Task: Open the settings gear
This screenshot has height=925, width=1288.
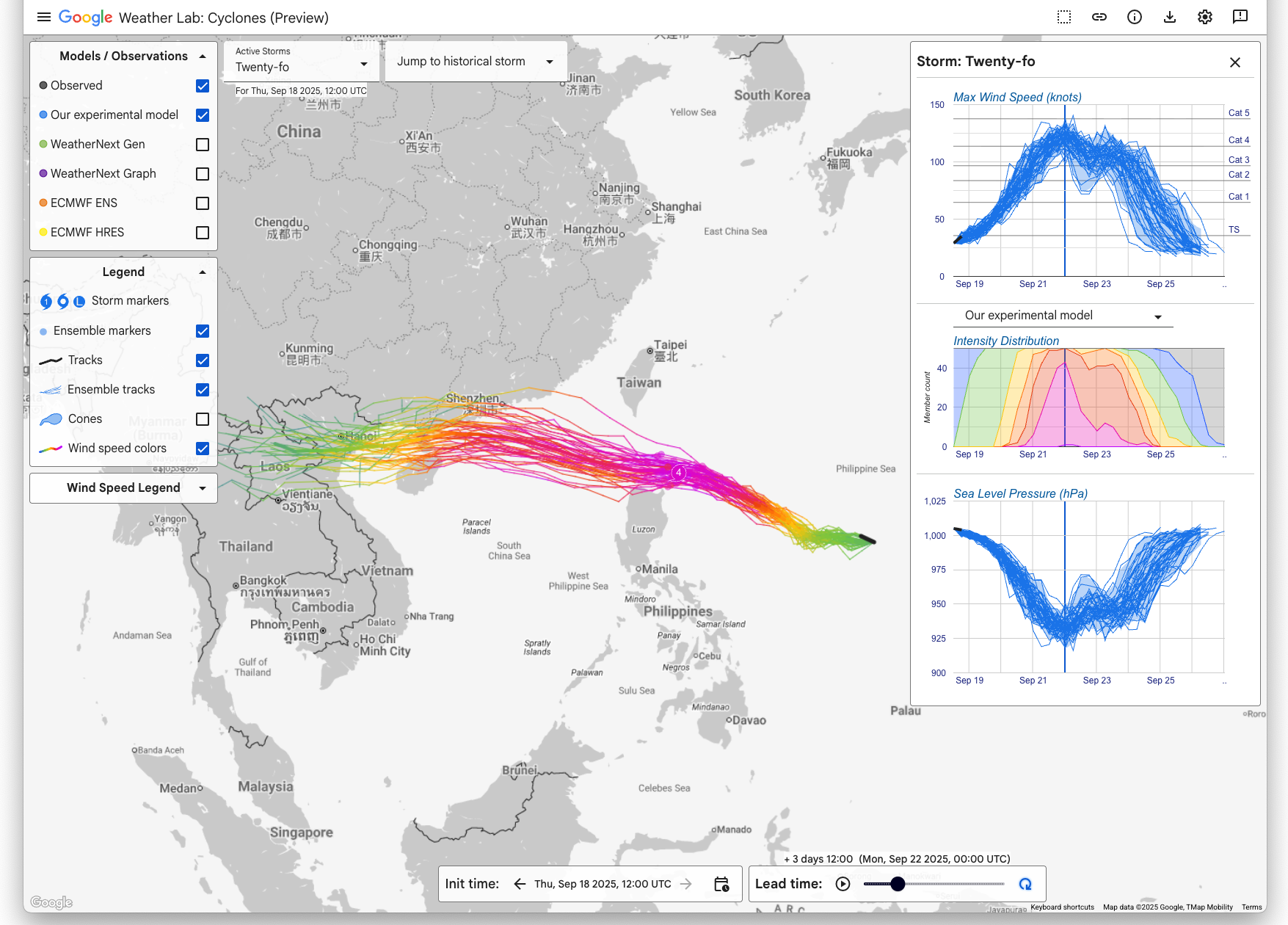Action: [x=1205, y=17]
